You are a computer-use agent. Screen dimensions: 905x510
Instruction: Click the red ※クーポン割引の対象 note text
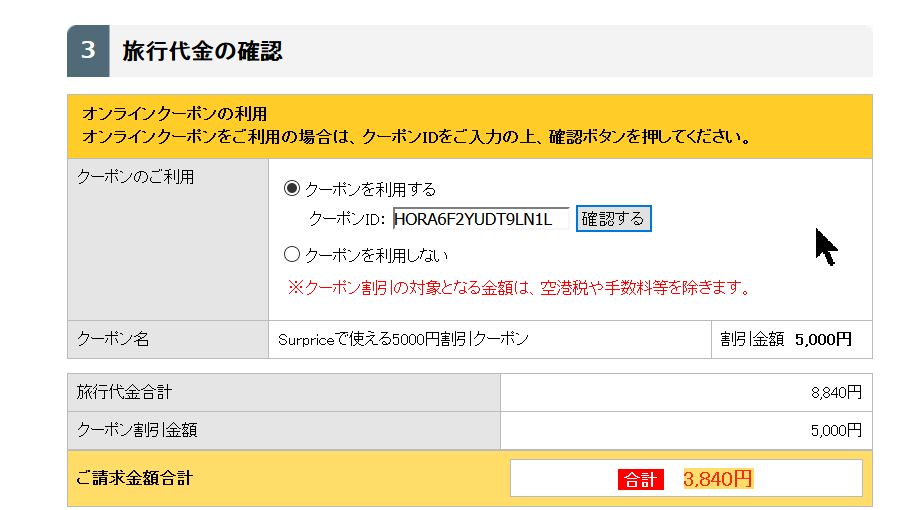pyautogui.click(x=519, y=287)
